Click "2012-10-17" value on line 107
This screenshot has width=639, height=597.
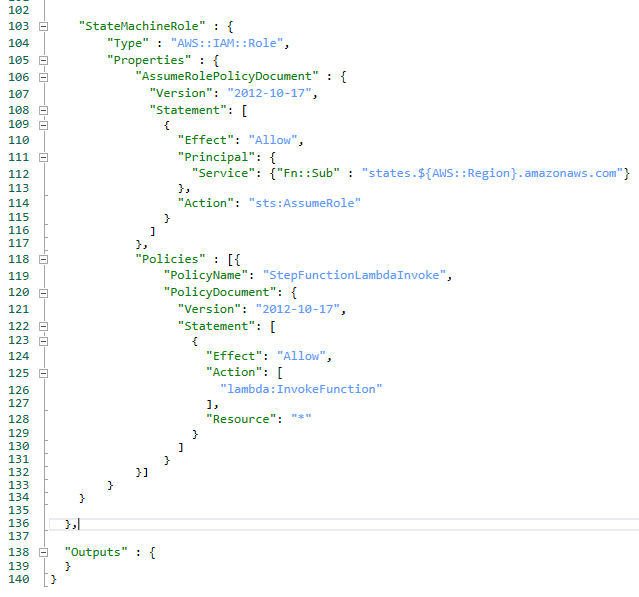point(269,93)
